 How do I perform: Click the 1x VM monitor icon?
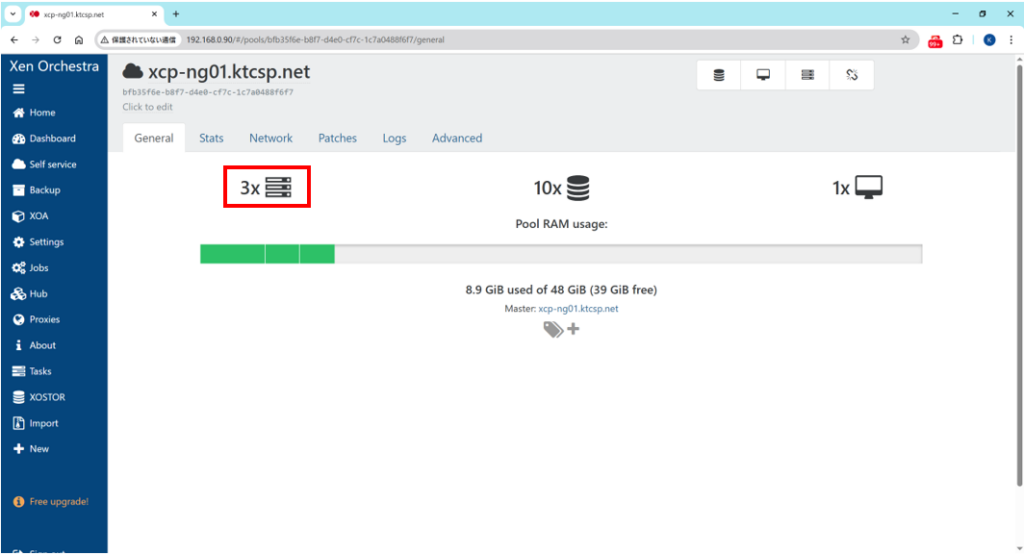click(x=869, y=187)
